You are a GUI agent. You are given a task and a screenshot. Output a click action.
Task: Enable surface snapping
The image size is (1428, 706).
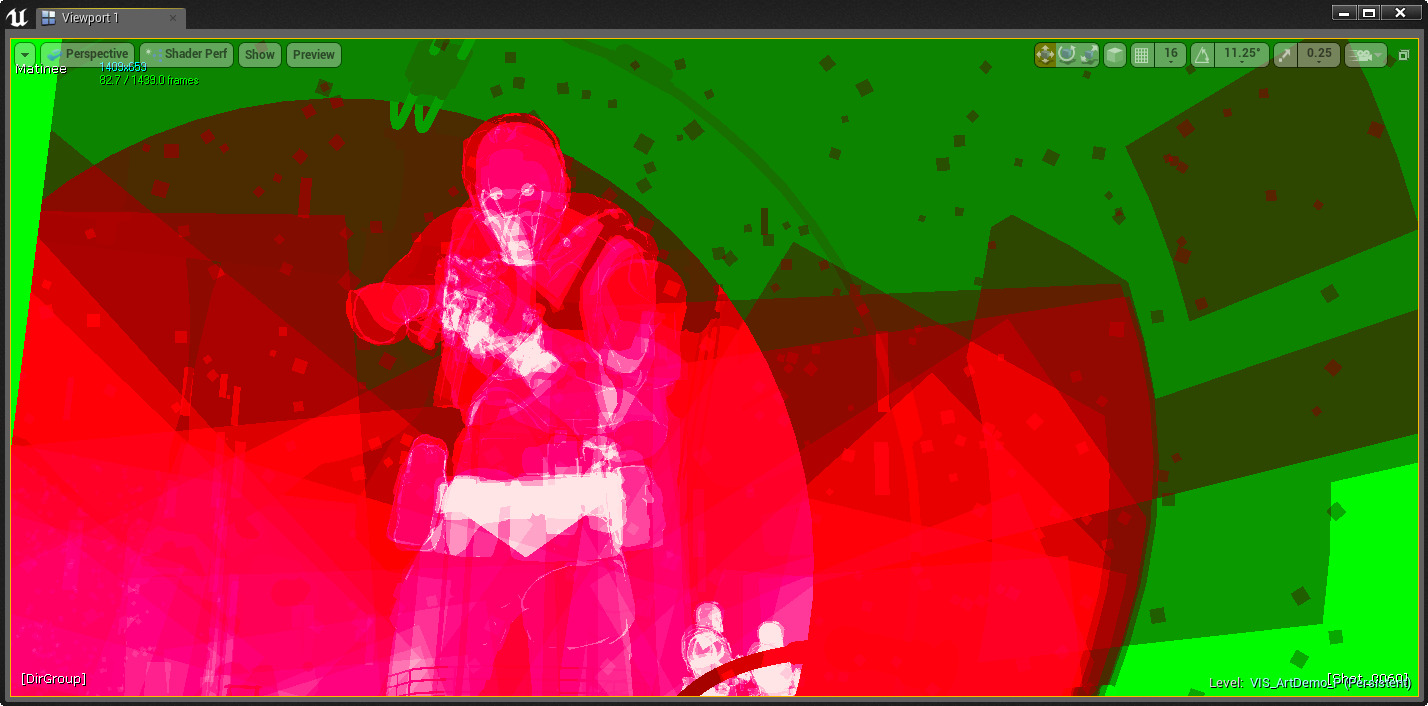[1115, 55]
